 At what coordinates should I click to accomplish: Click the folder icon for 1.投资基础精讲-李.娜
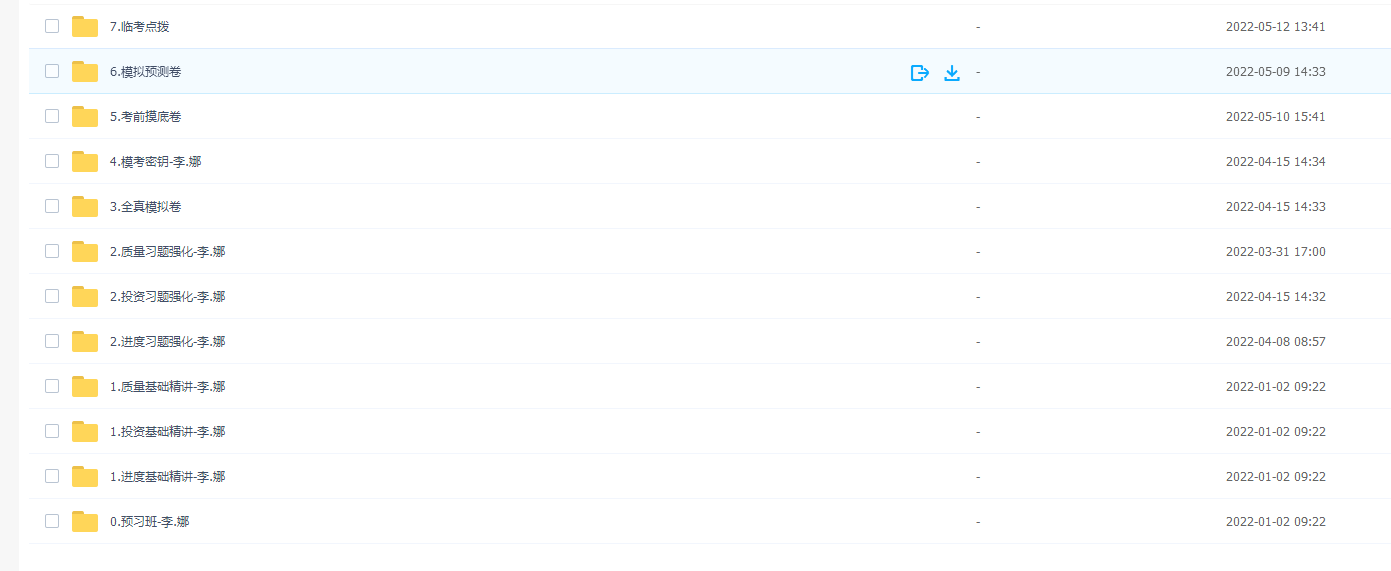[85, 431]
